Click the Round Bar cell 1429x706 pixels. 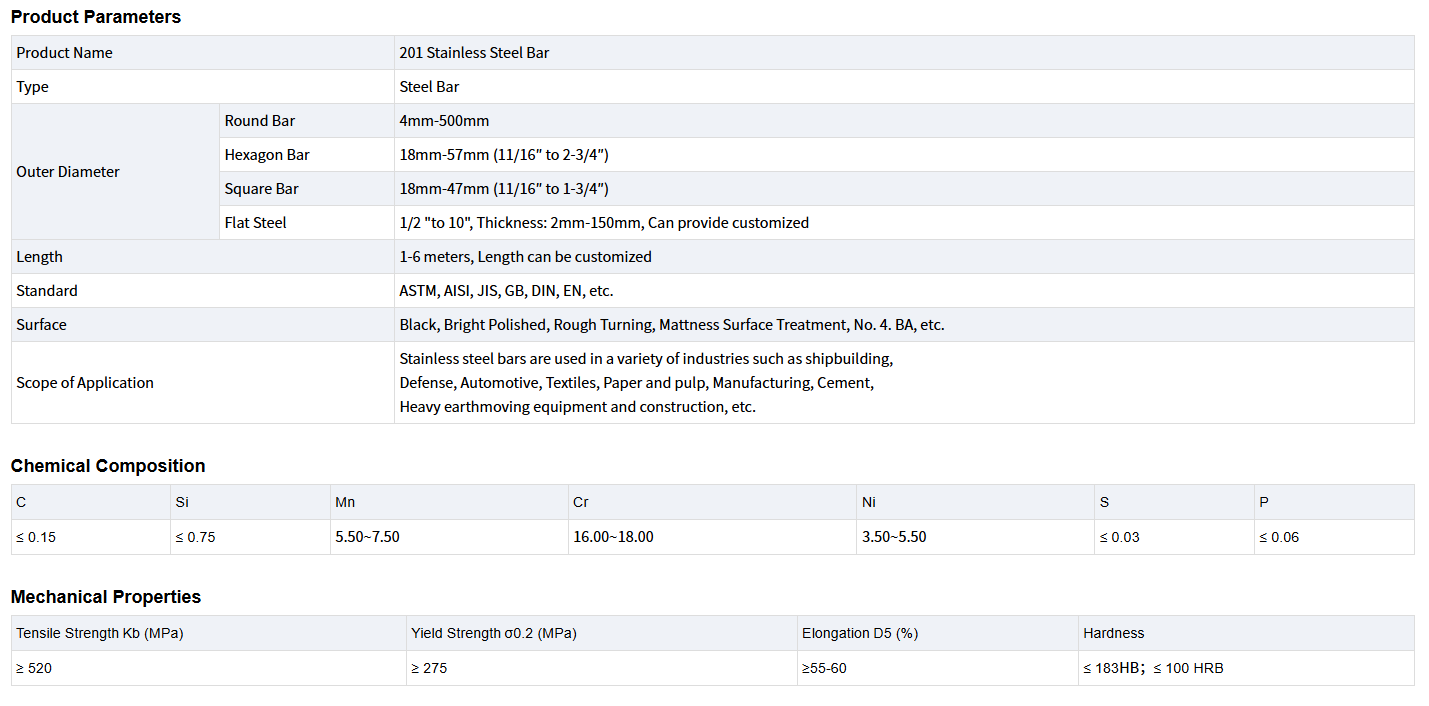[260, 121]
